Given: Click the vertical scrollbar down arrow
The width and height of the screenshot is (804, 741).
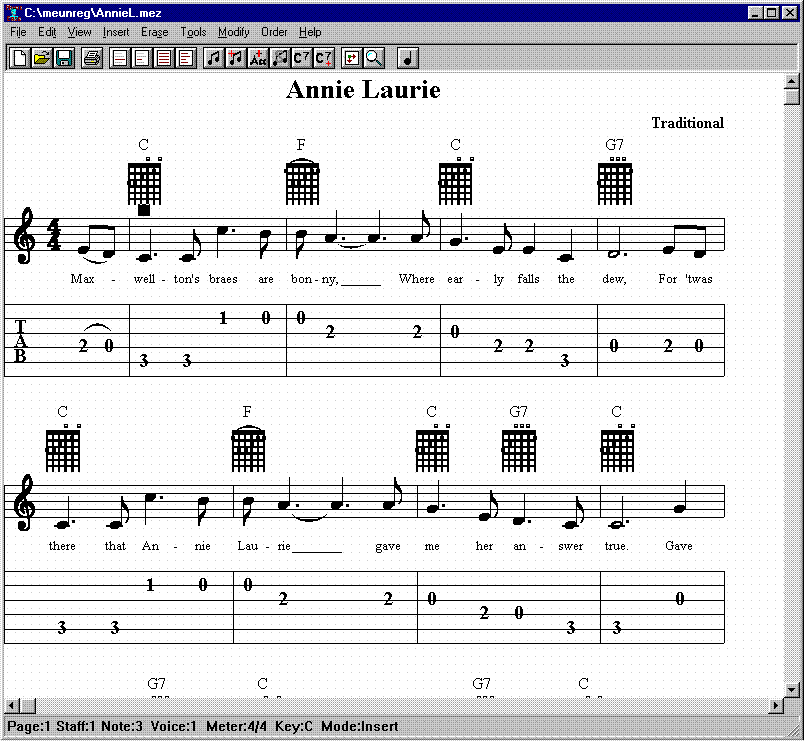Looking at the screenshot, I should click(x=792, y=689).
